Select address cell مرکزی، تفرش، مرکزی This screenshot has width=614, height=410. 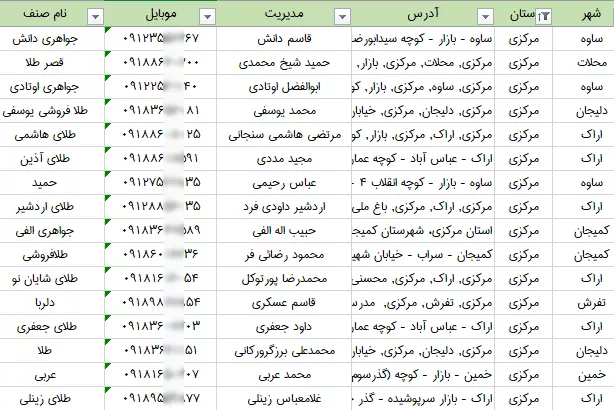pos(423,302)
